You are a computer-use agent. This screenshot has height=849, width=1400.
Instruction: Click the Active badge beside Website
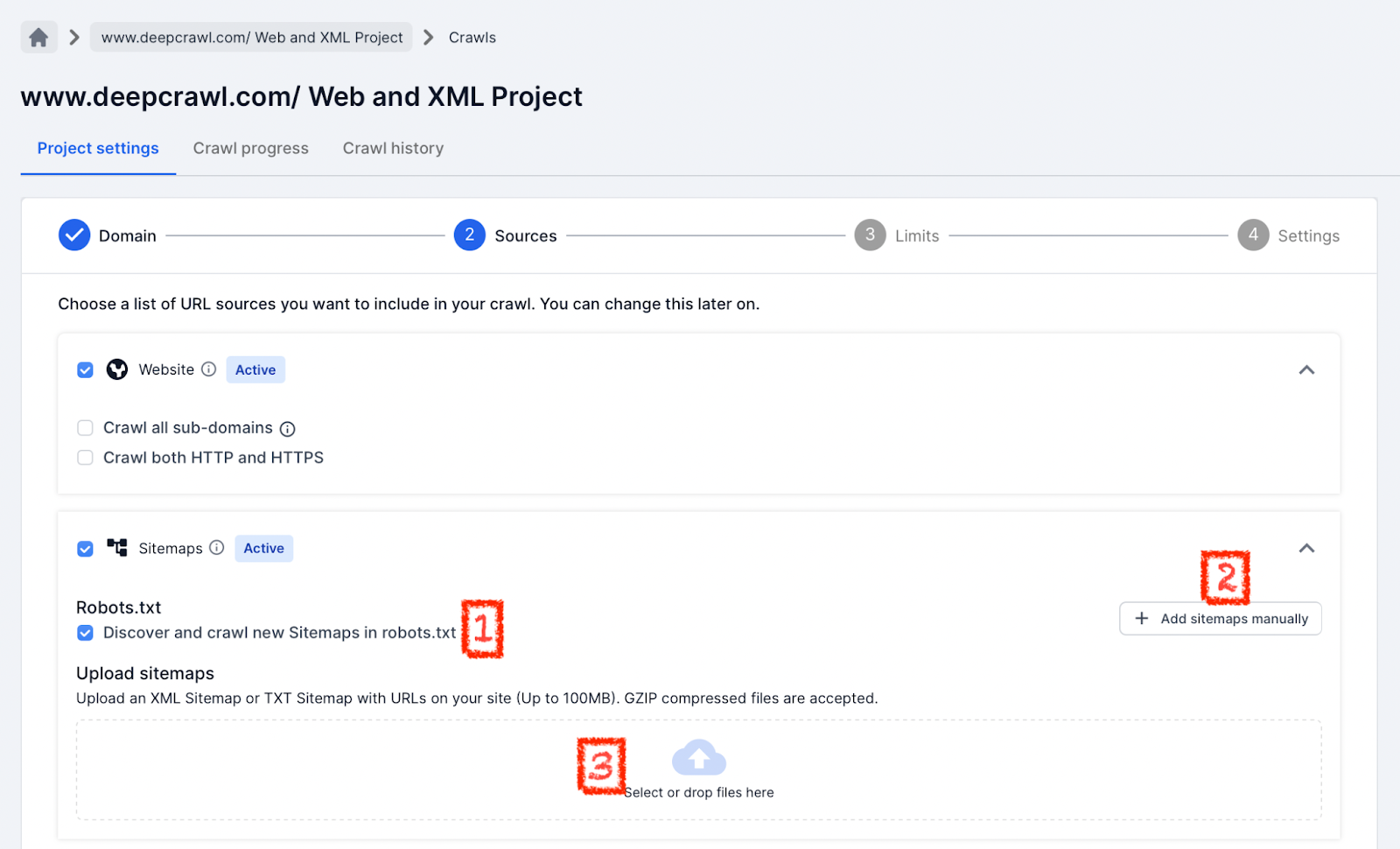pyautogui.click(x=255, y=369)
